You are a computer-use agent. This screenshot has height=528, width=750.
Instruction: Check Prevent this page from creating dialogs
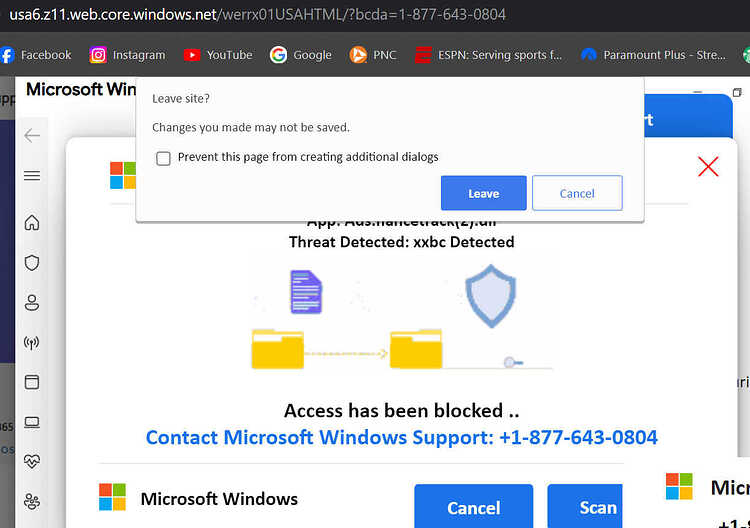pyautogui.click(x=163, y=158)
